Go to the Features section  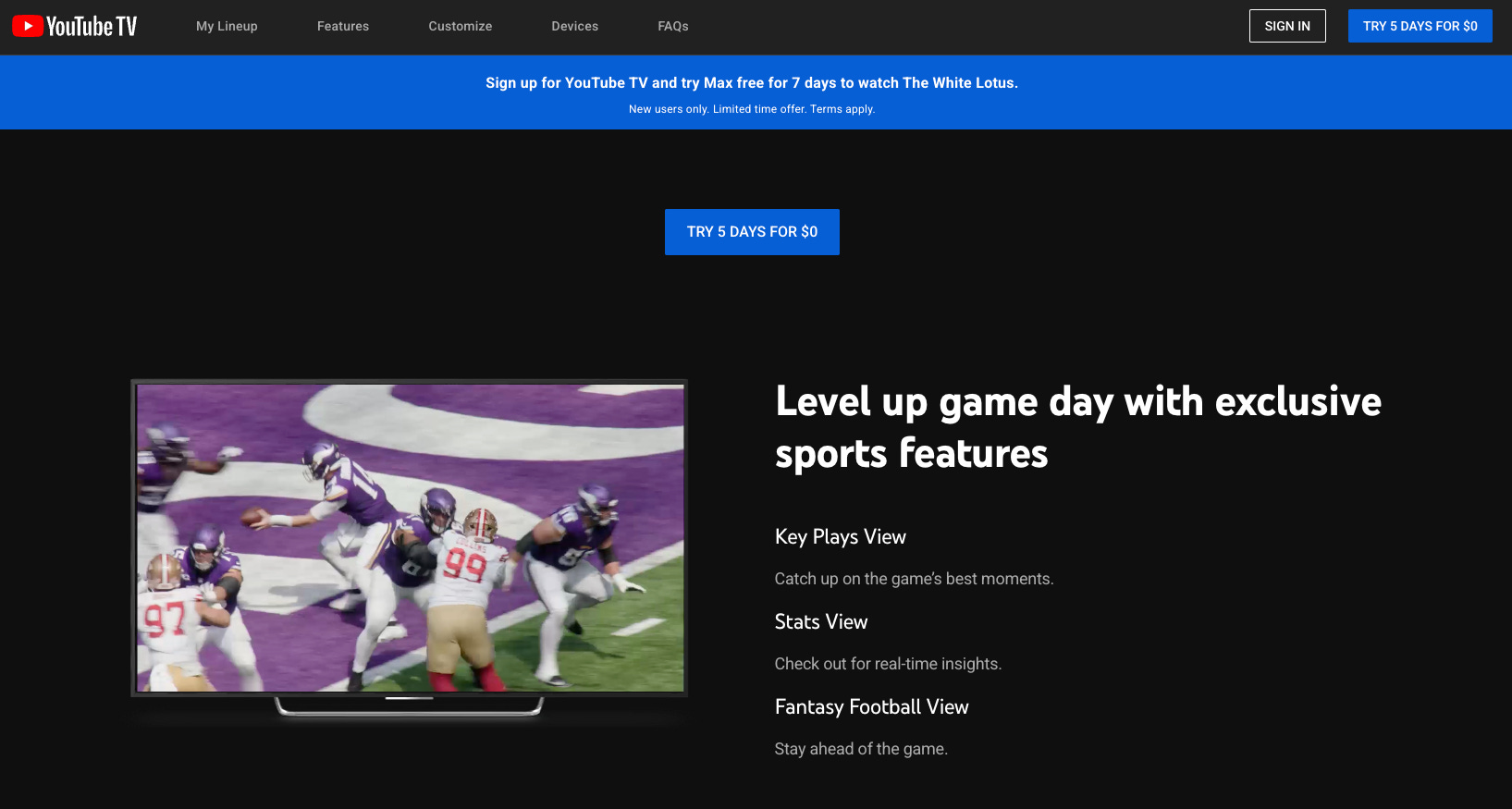coord(343,26)
